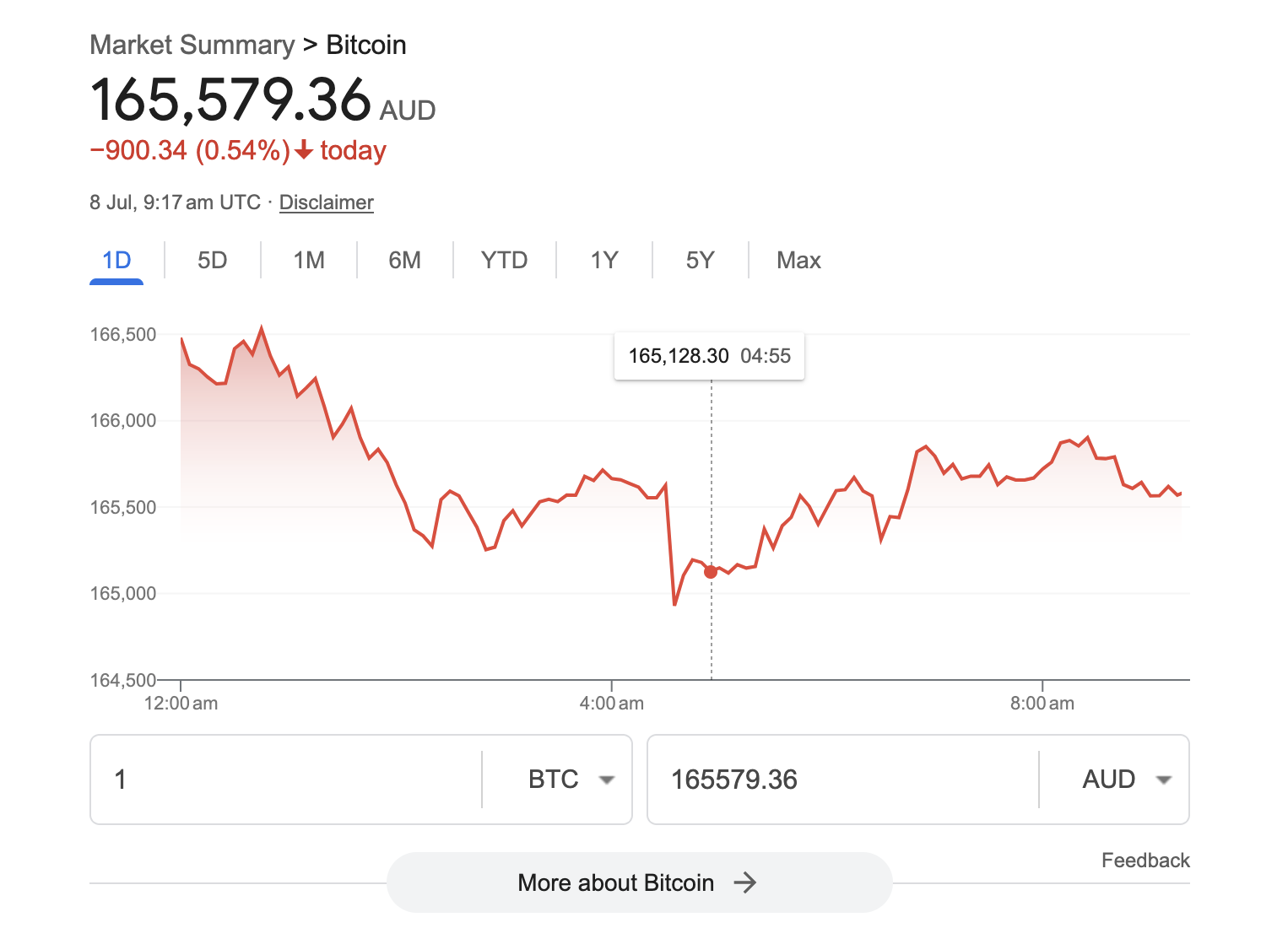This screenshot has width=1288, height=928.
Task: Select the 1D time range tab
Action: coord(116,260)
